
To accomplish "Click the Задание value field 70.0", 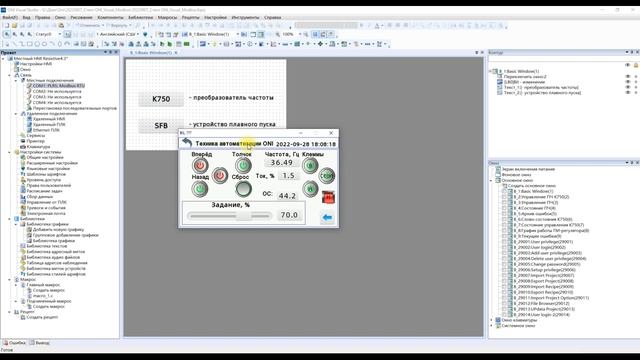I will click(x=289, y=215).
